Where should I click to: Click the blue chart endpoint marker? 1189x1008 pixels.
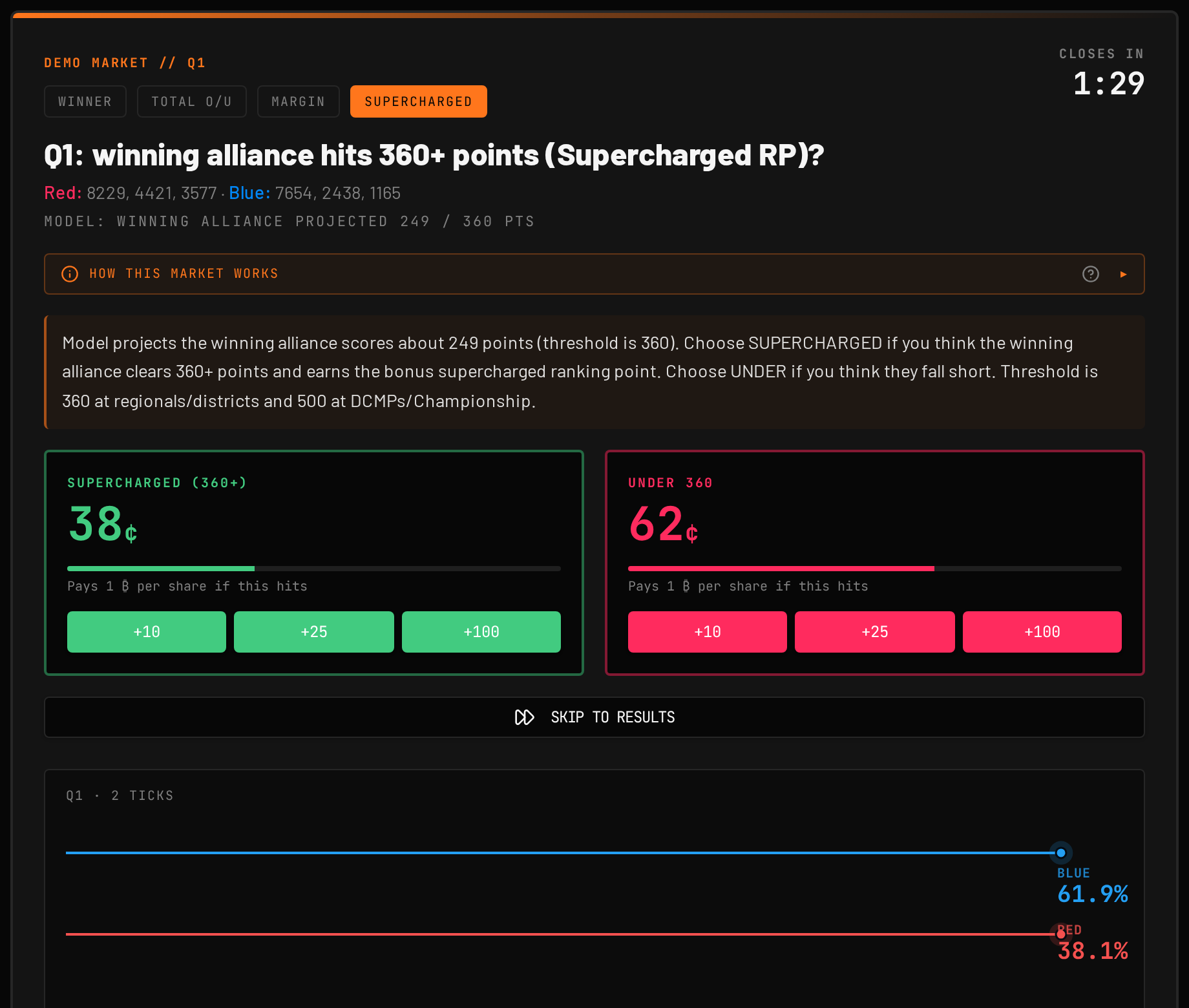click(1060, 853)
